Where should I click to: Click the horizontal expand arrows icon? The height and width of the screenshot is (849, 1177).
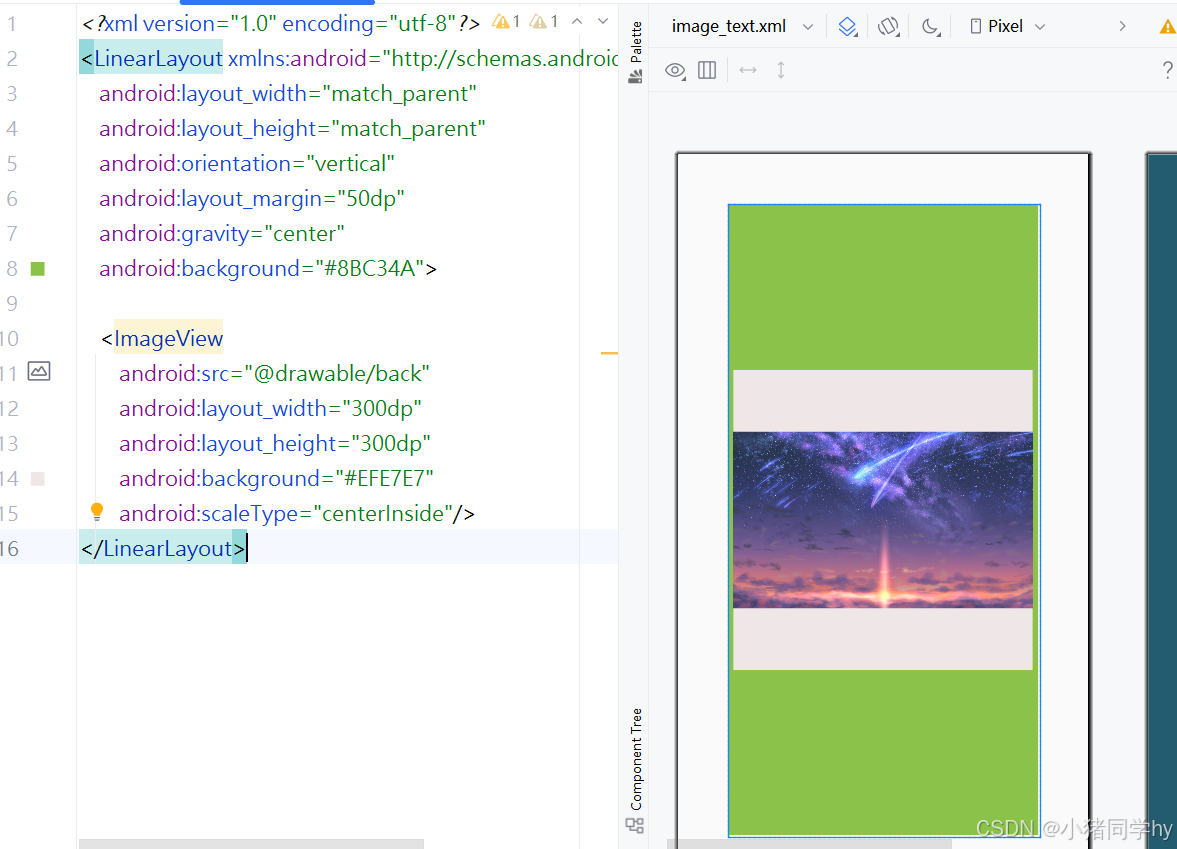pos(748,70)
